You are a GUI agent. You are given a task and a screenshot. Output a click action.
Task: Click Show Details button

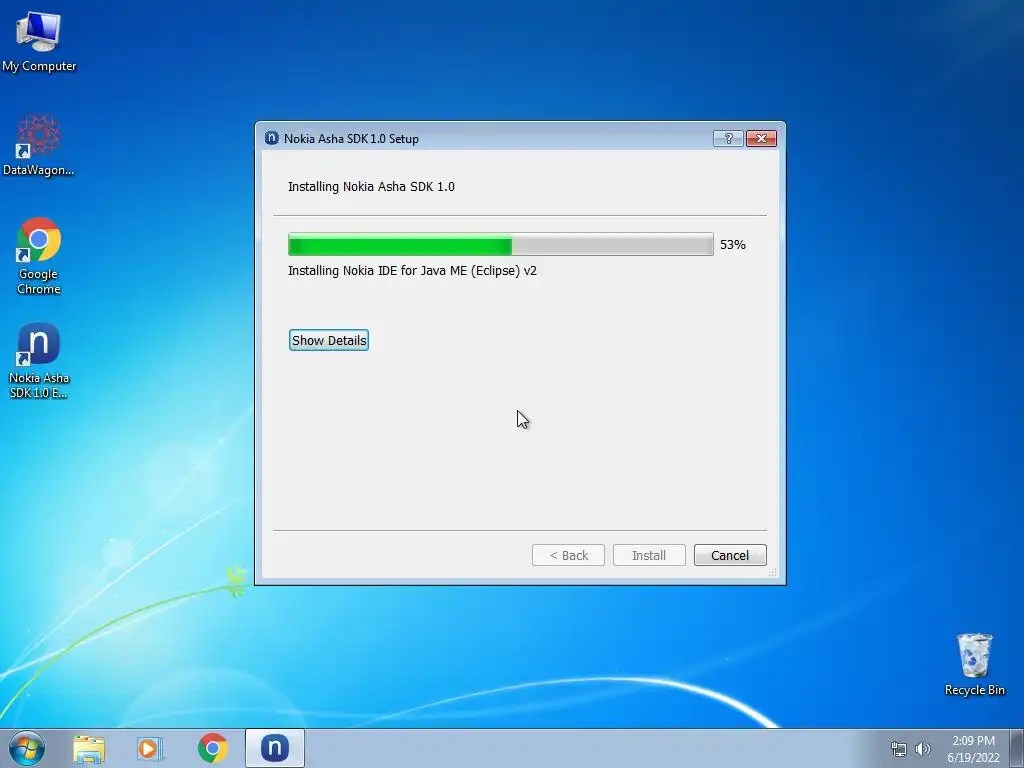tap(328, 340)
